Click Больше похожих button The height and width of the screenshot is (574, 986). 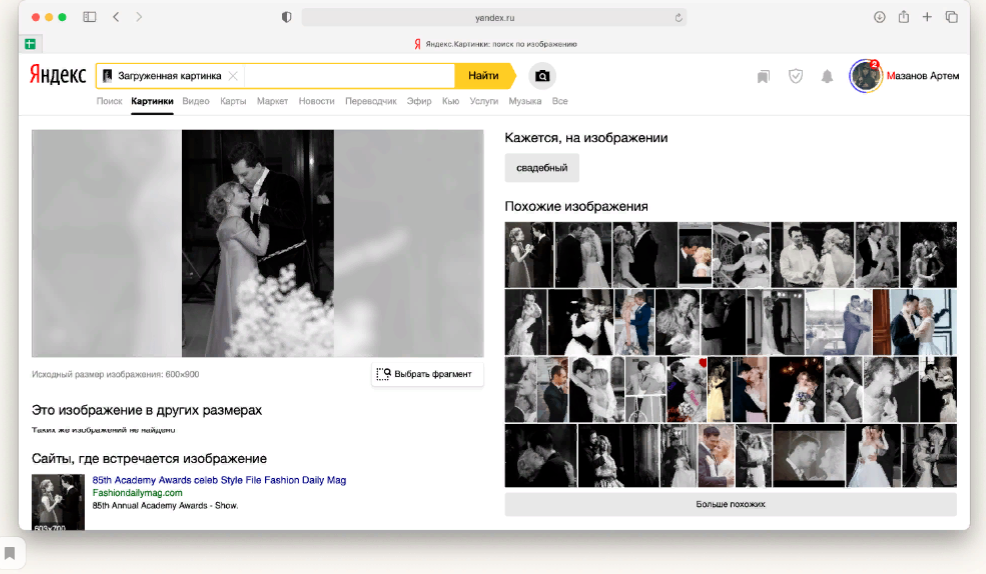[730, 504]
